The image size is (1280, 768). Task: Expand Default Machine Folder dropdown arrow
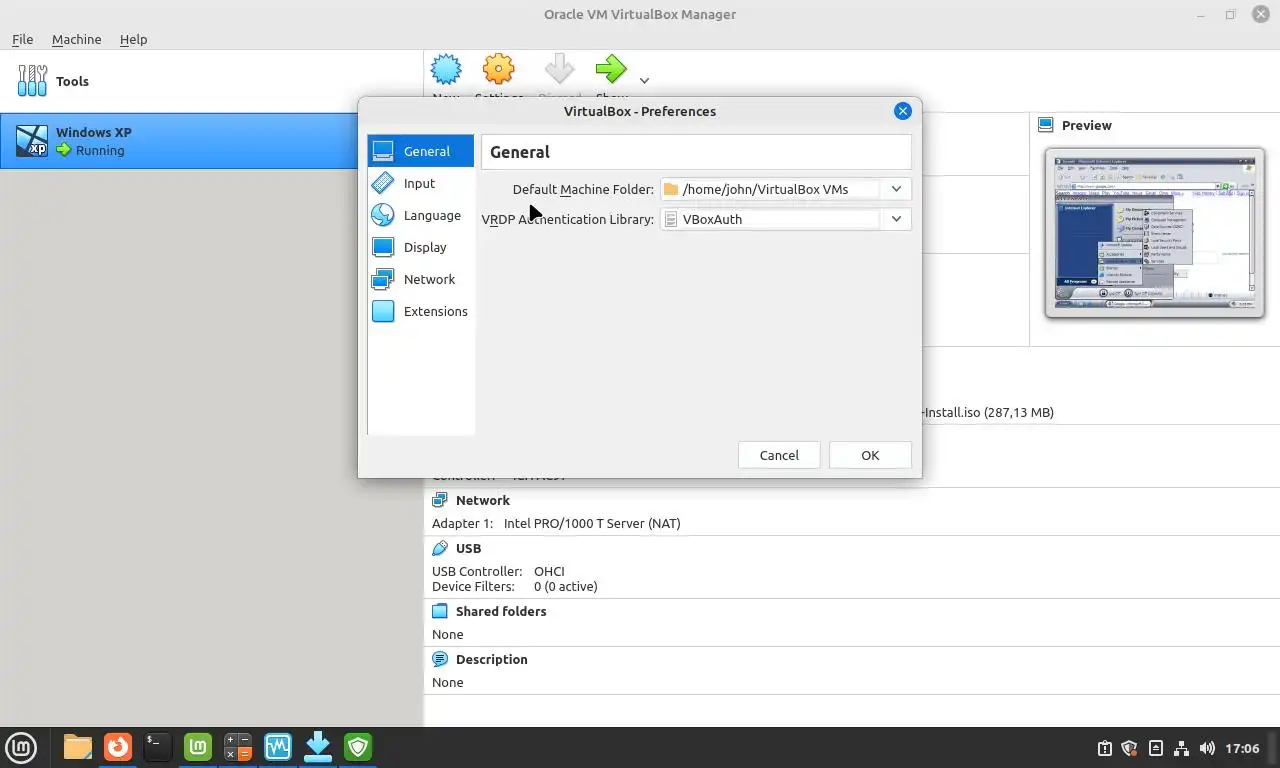(x=896, y=189)
